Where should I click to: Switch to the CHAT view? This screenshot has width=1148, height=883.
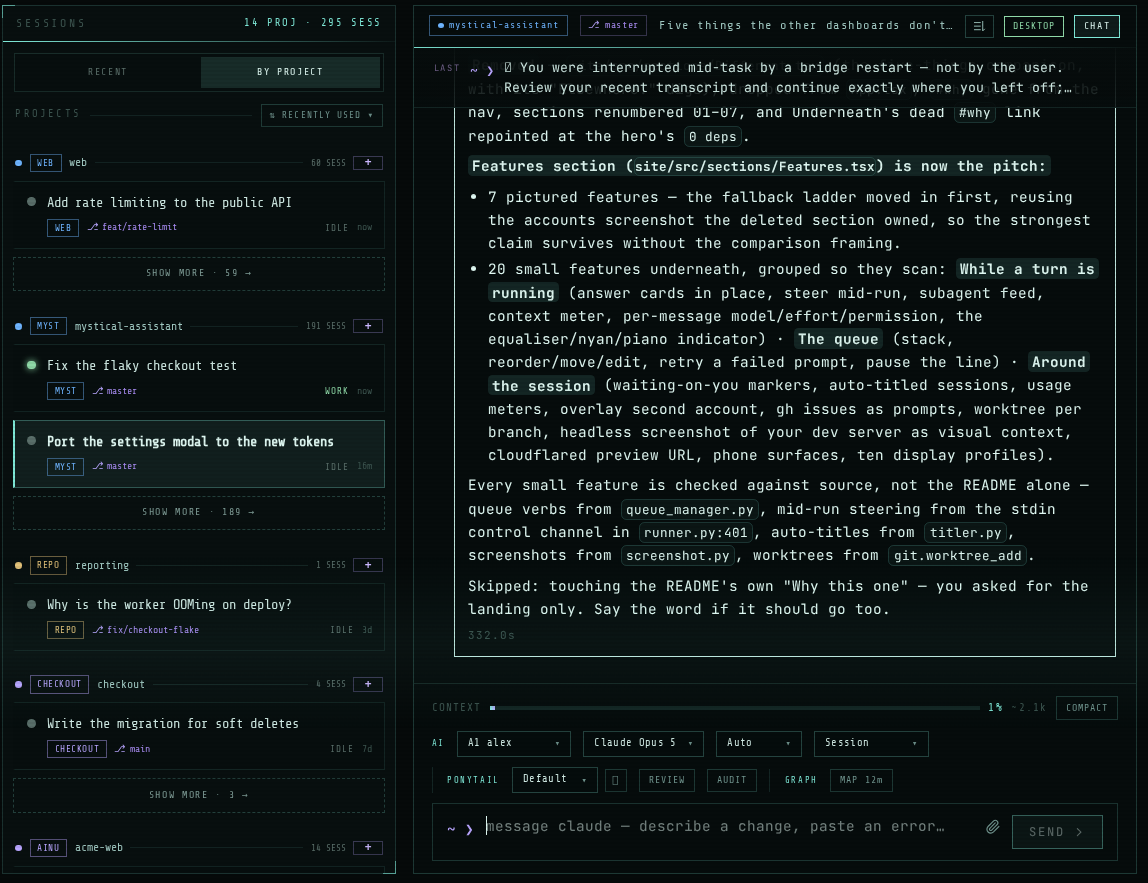1096,26
